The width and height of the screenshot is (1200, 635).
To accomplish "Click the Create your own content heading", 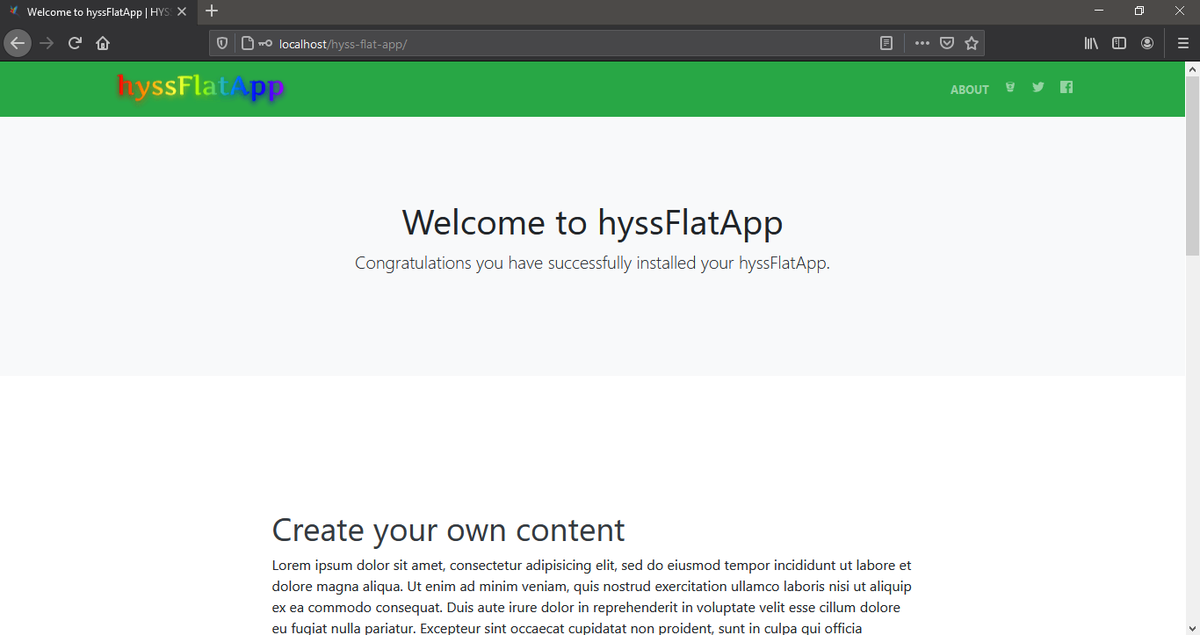I will pos(448,529).
